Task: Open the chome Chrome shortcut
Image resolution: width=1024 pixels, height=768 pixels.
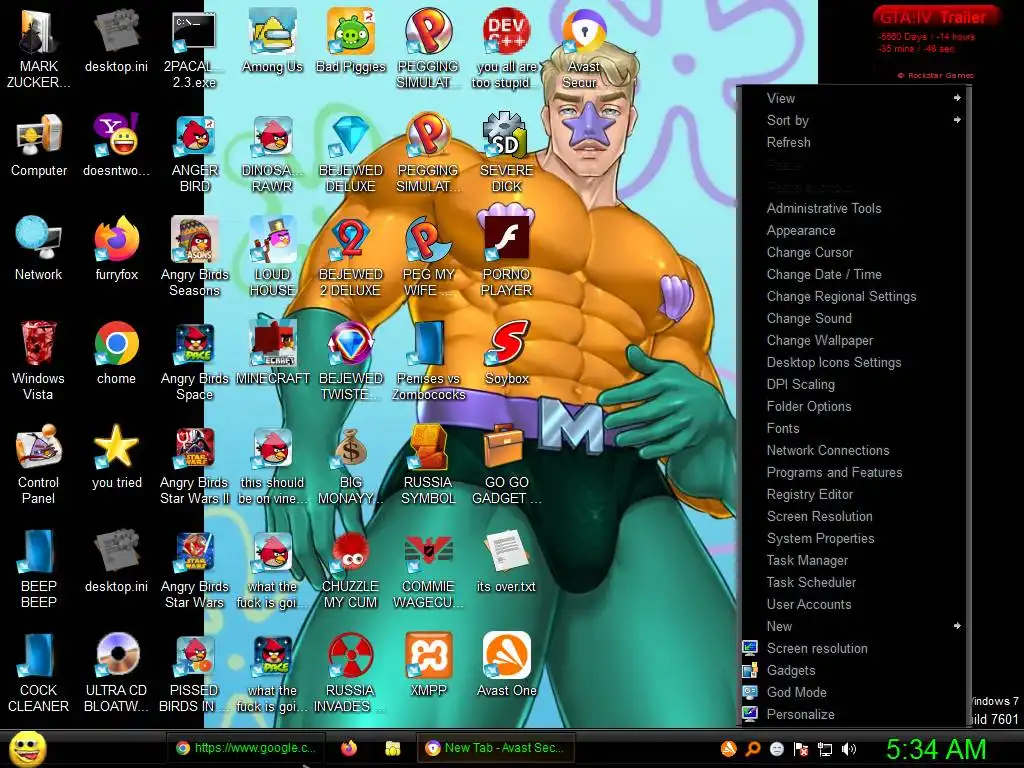Action: click(116, 353)
